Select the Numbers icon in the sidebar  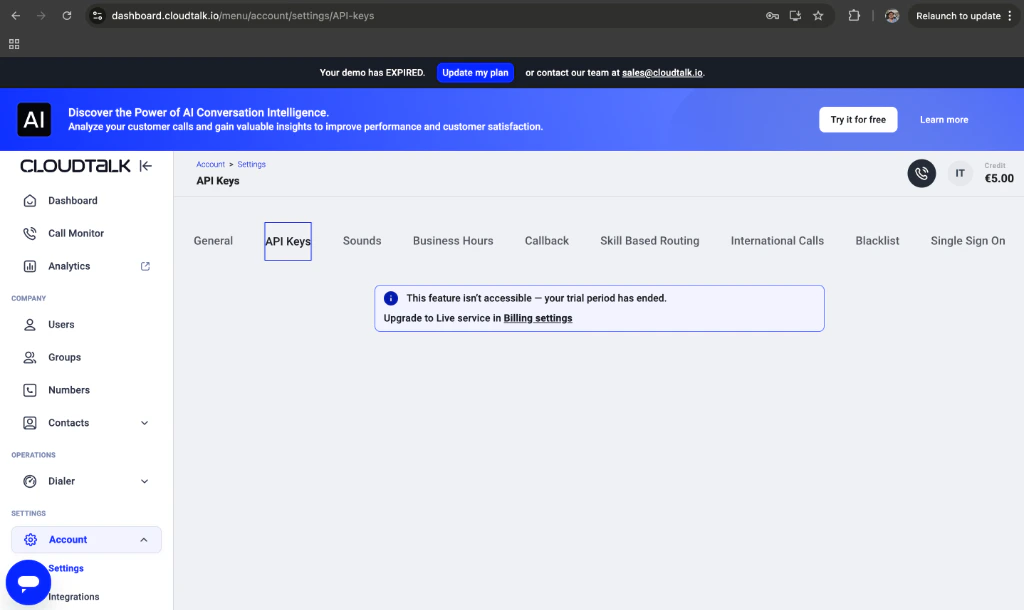pos(28,390)
